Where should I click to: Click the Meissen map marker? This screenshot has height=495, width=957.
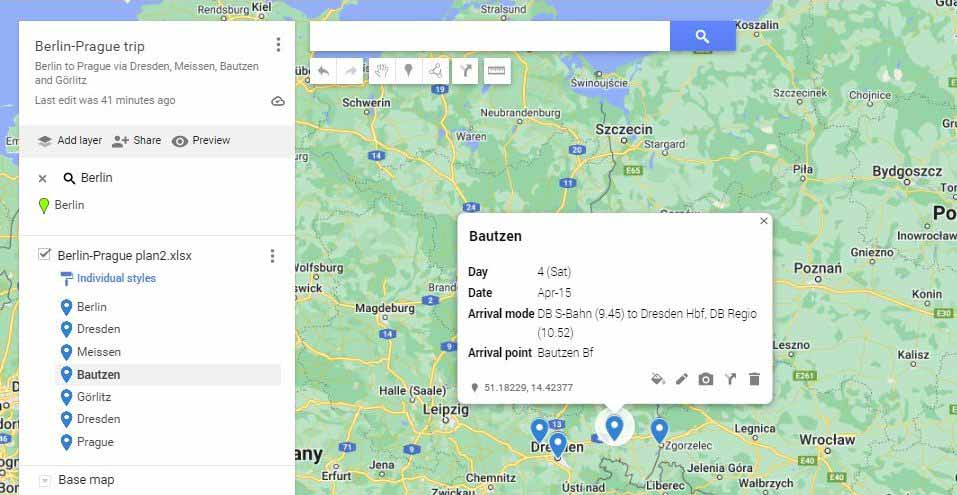(539, 430)
